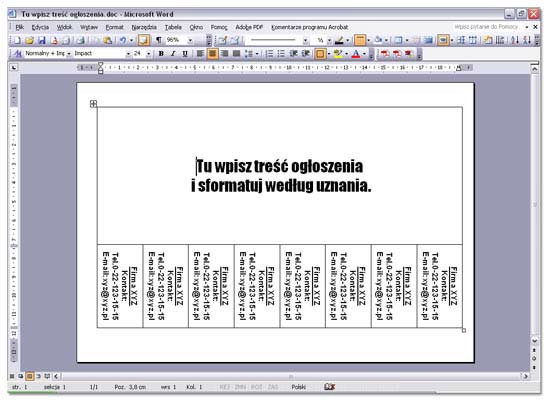Screen dimensions: 548x400
Task: Click the Save document icon
Action: point(42,41)
